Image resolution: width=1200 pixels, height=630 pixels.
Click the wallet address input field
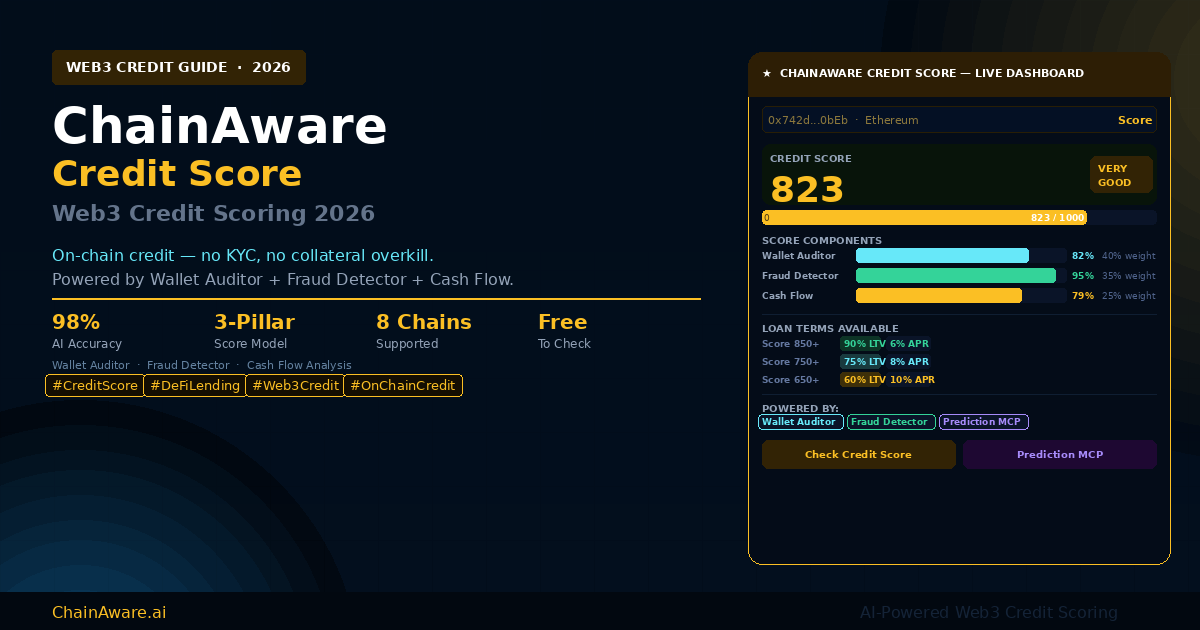tap(930, 120)
